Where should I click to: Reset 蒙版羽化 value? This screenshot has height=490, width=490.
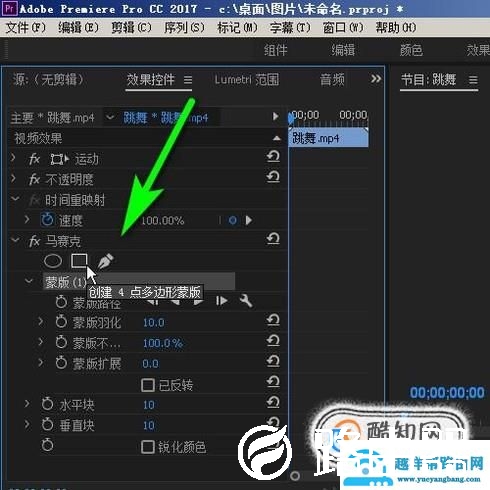[273, 320]
